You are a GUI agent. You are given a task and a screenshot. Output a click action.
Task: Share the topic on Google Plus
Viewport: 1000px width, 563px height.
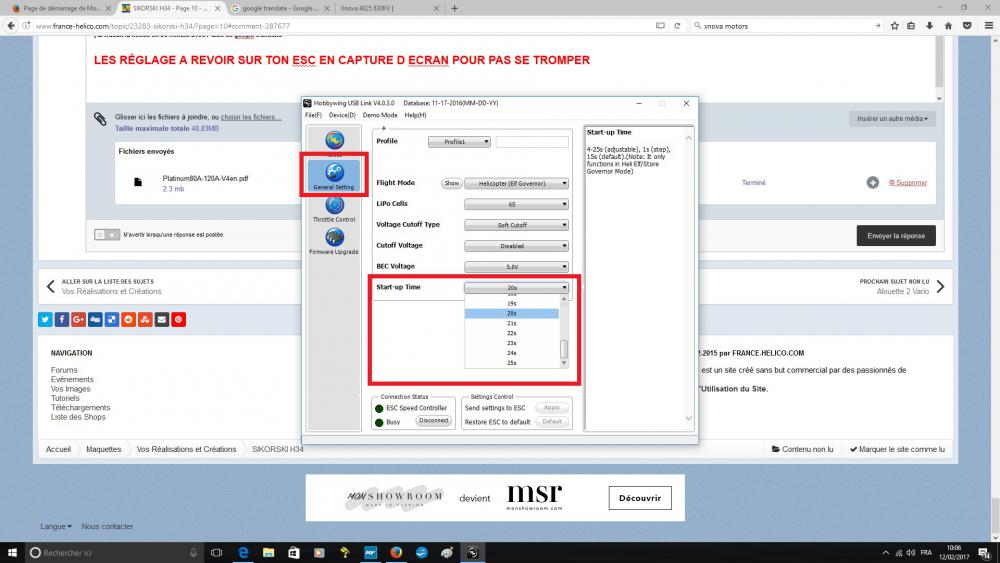click(x=78, y=319)
